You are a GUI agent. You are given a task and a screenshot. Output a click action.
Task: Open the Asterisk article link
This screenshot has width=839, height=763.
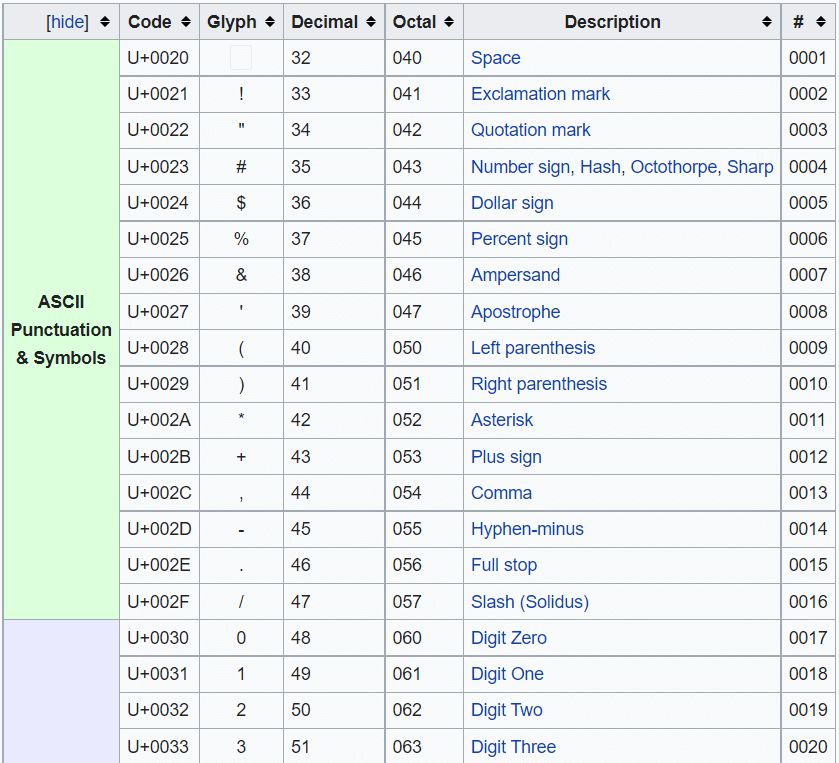coord(502,420)
